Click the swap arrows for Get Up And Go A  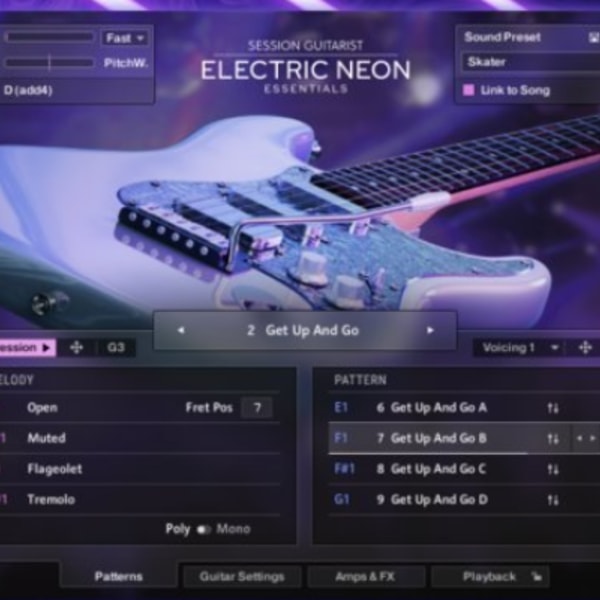tap(553, 408)
